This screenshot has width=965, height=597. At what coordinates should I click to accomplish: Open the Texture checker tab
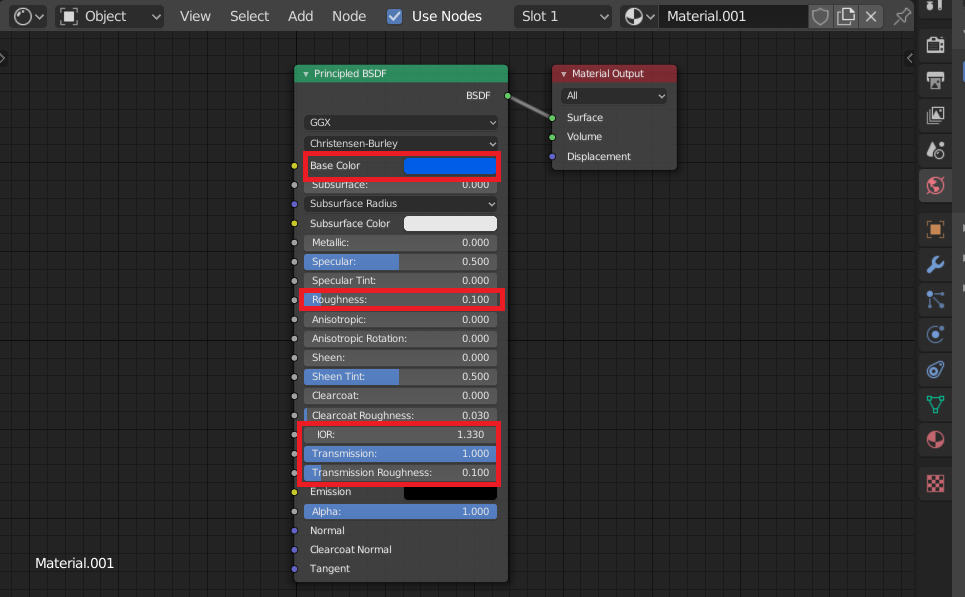(x=935, y=484)
